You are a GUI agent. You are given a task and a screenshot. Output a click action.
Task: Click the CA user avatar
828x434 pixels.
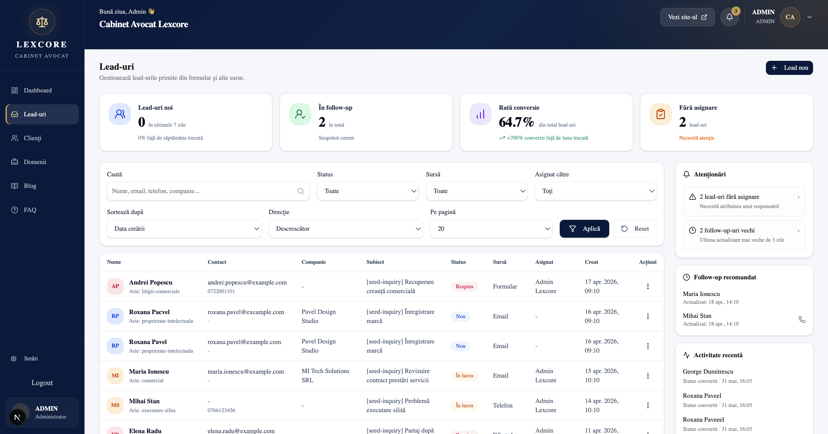click(x=790, y=17)
